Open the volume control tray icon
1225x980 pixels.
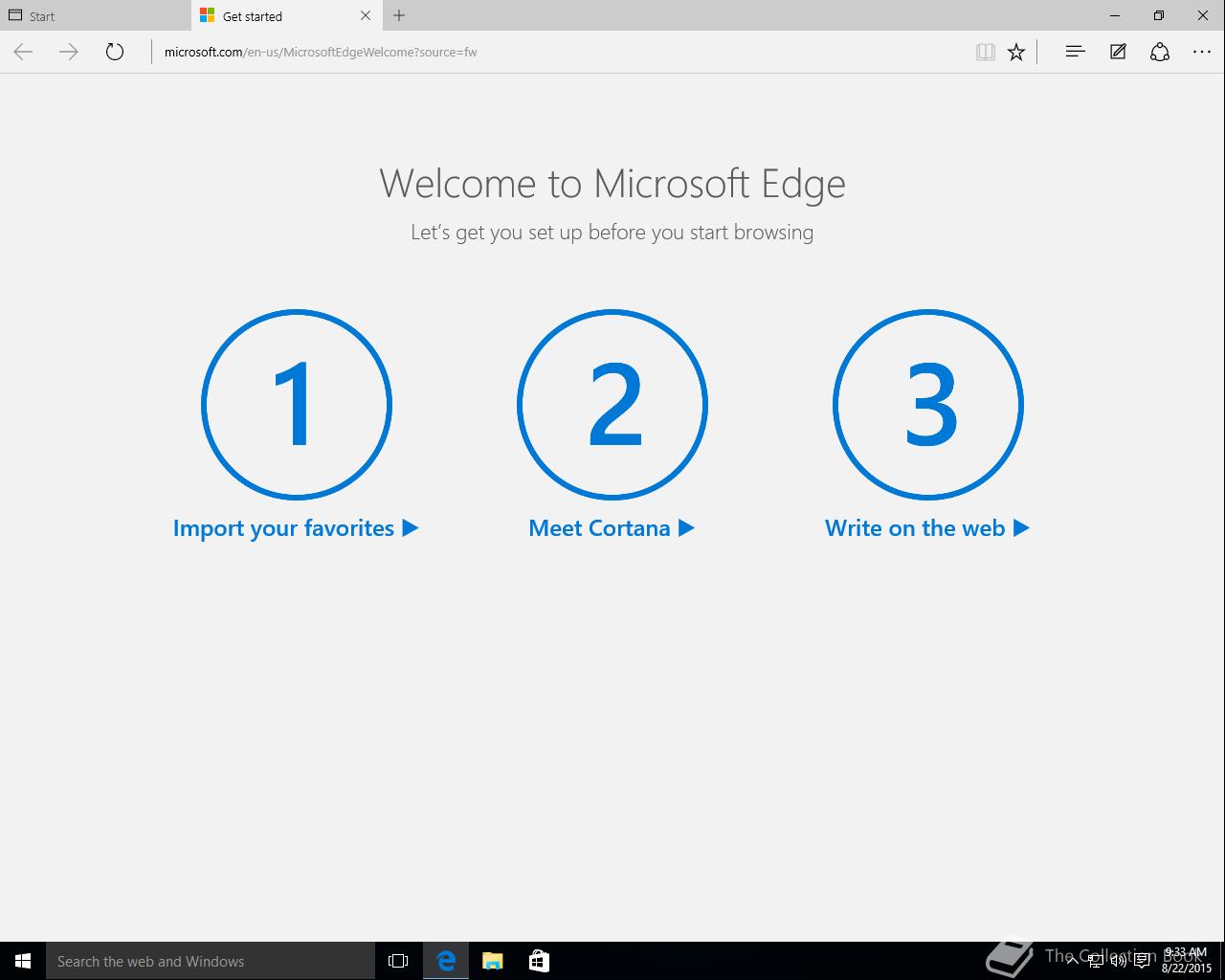coord(1118,961)
